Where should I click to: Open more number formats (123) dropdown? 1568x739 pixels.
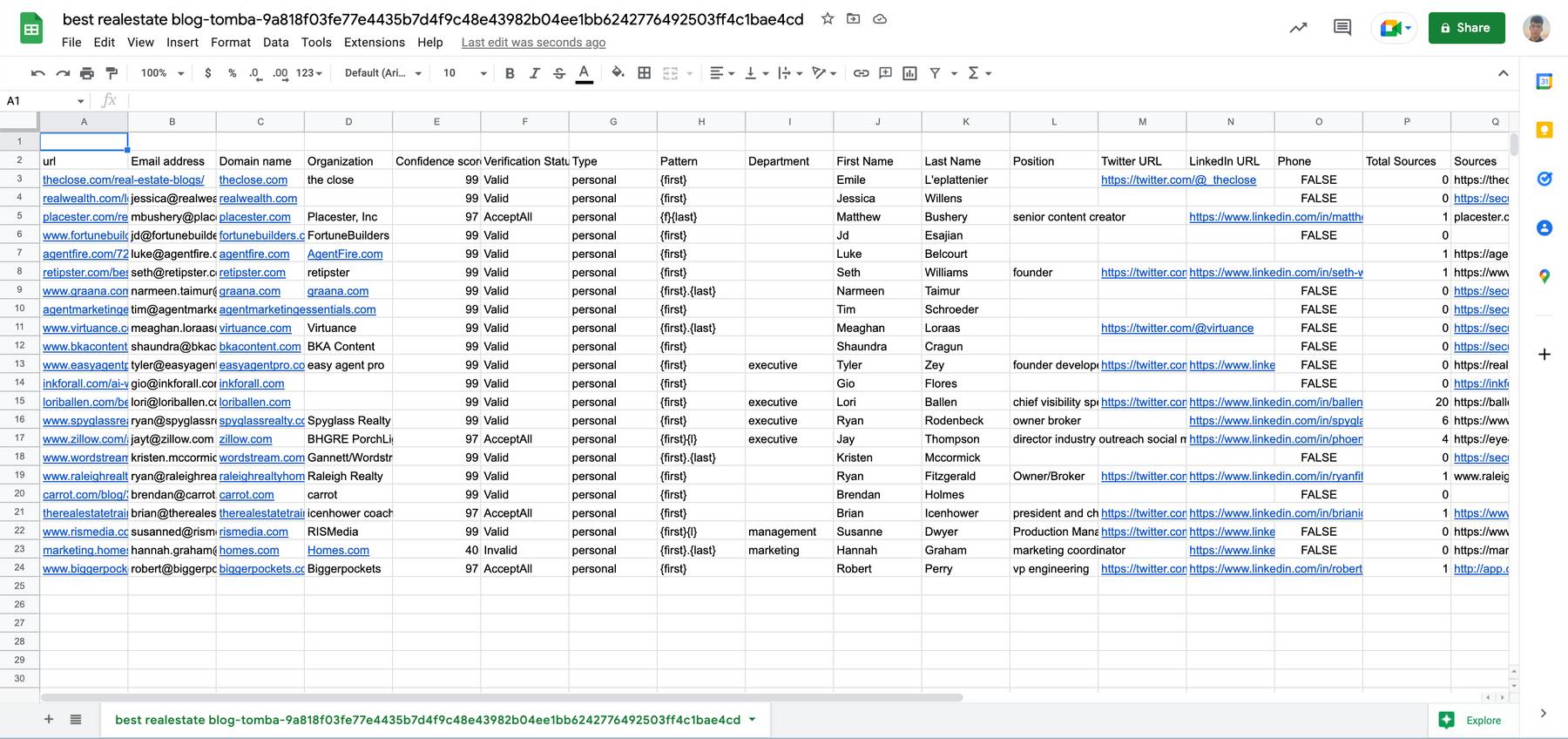pos(308,73)
